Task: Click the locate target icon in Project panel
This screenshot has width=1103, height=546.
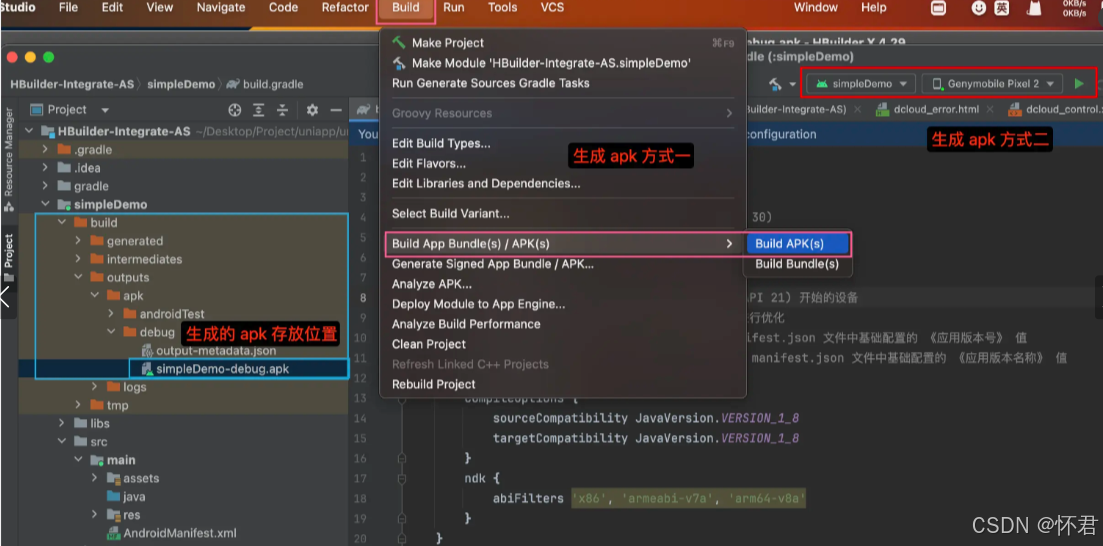Action: [x=235, y=110]
